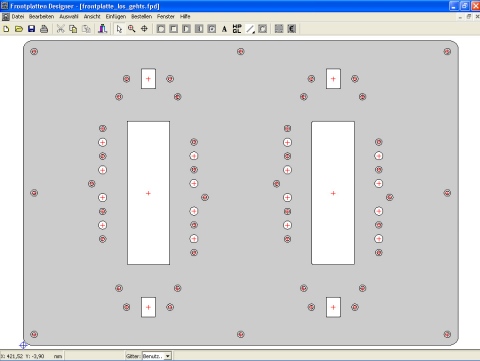Click the blue origin marker at panel corner
The image size is (480, 361).
point(23,345)
